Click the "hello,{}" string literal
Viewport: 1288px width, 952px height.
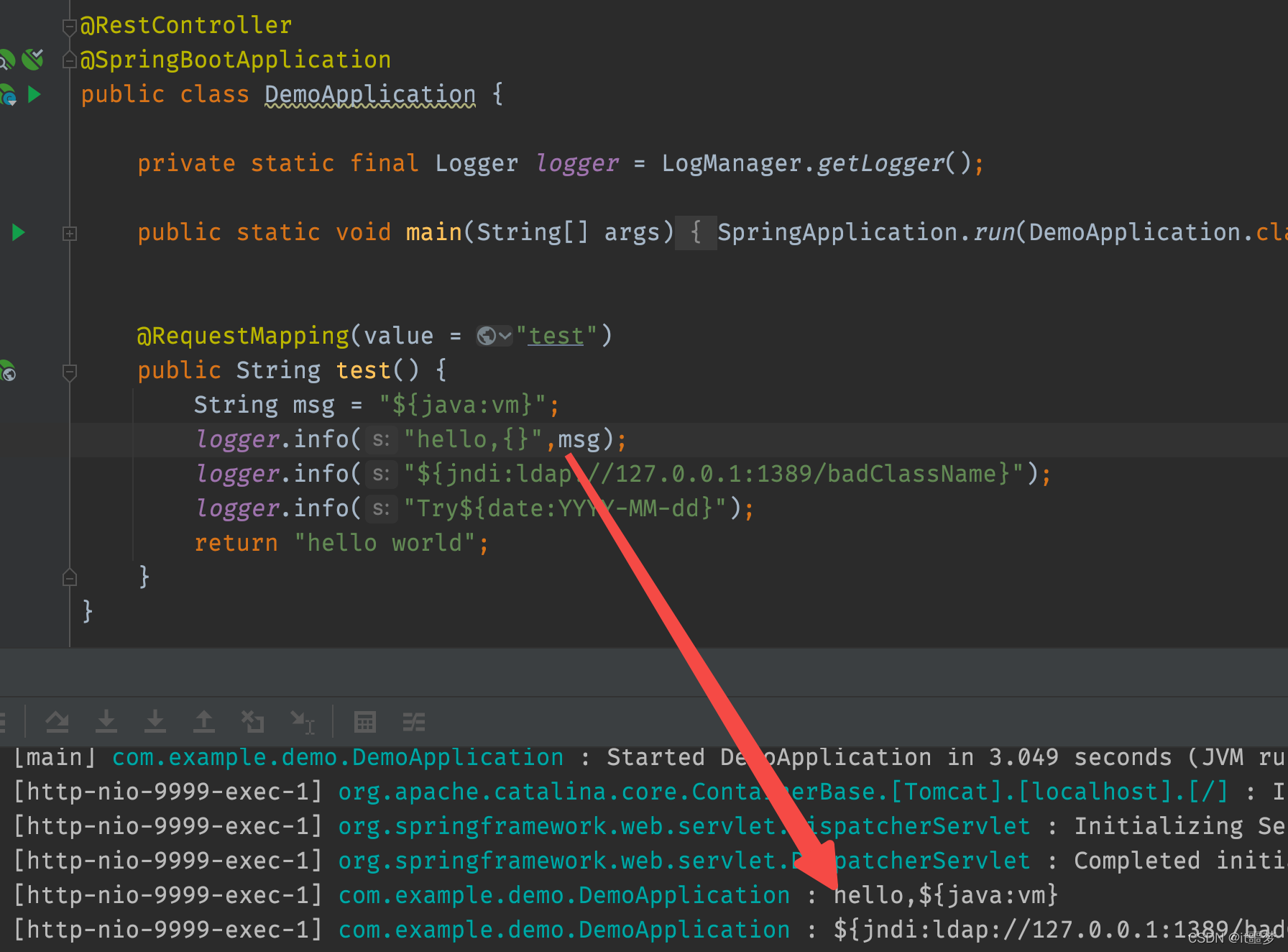[x=473, y=439]
